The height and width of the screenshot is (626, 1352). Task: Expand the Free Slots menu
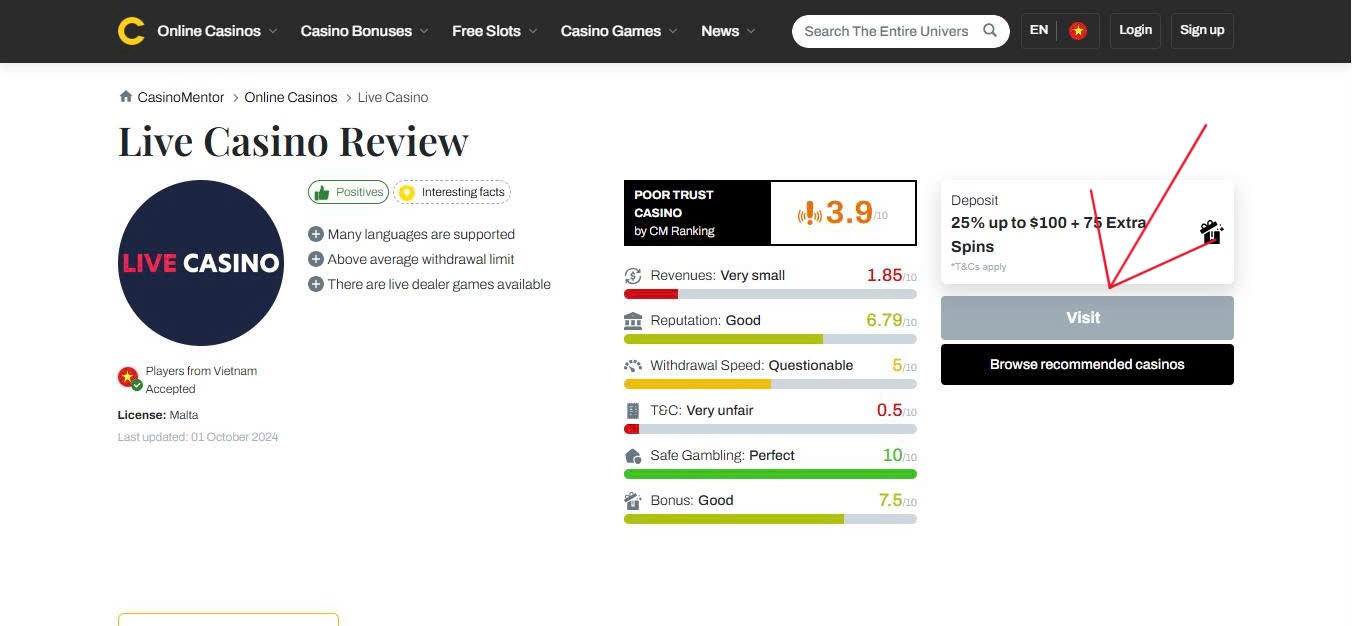[494, 31]
